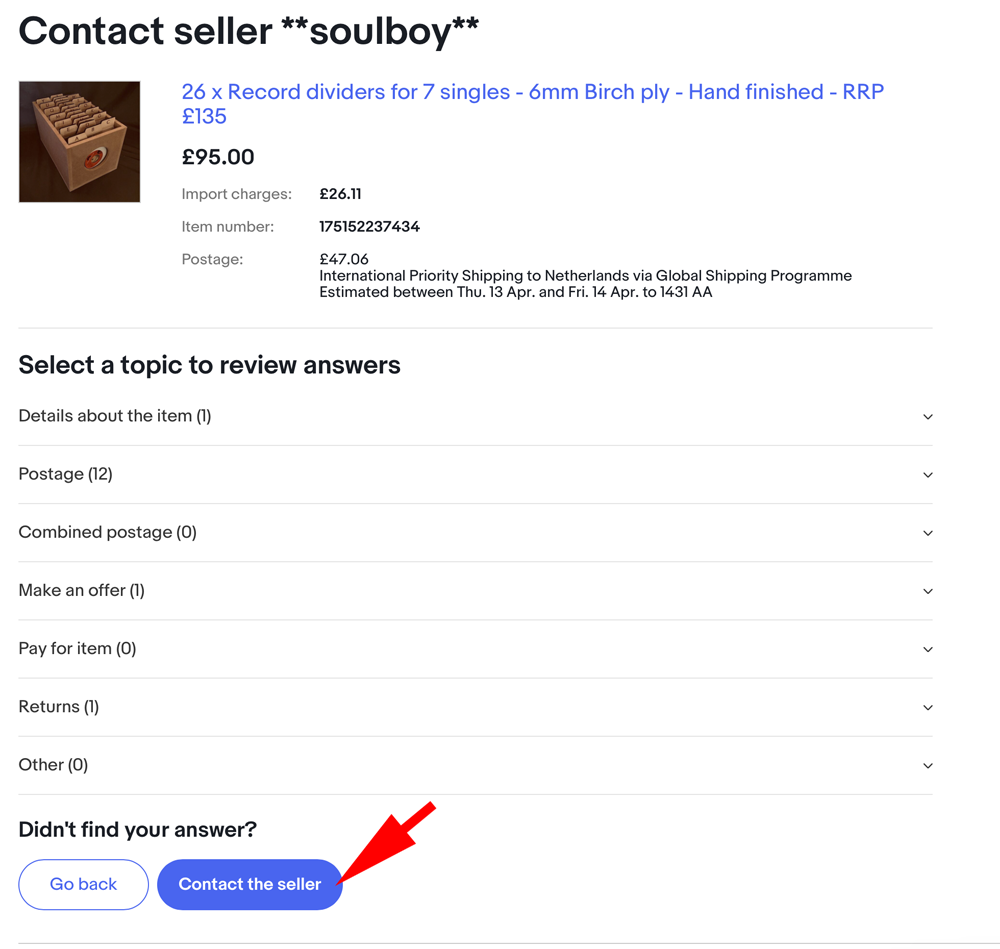Click the Contact the seller button

click(x=250, y=884)
